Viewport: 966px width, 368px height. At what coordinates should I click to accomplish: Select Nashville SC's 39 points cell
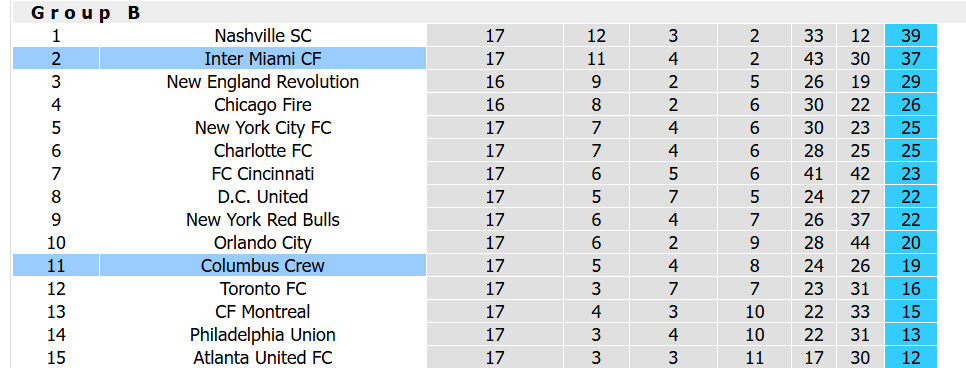click(x=911, y=36)
